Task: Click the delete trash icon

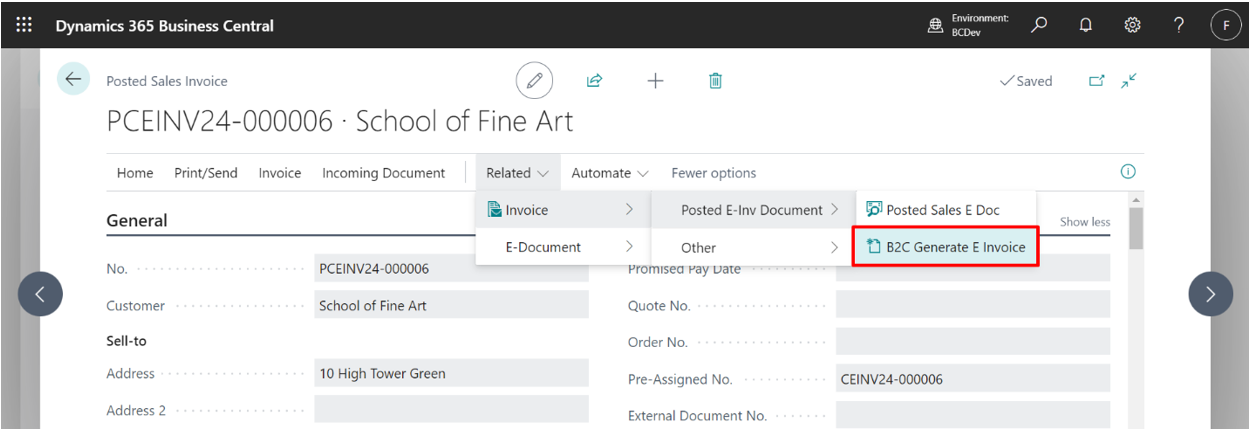Action: pyautogui.click(x=715, y=81)
